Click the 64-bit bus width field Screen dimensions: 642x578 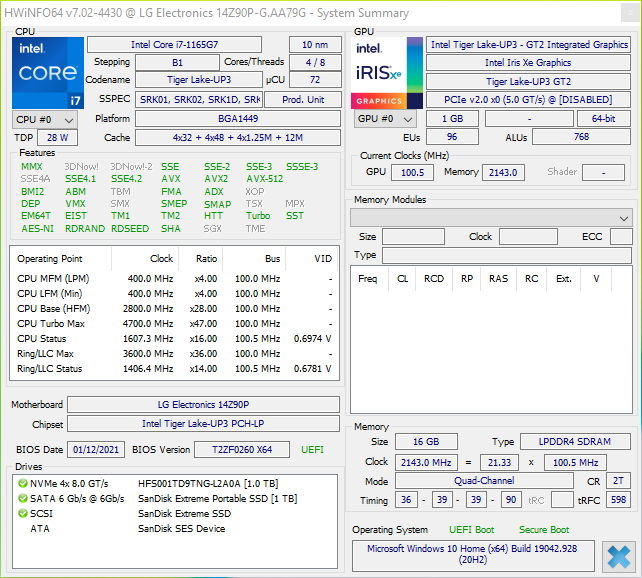(x=604, y=119)
